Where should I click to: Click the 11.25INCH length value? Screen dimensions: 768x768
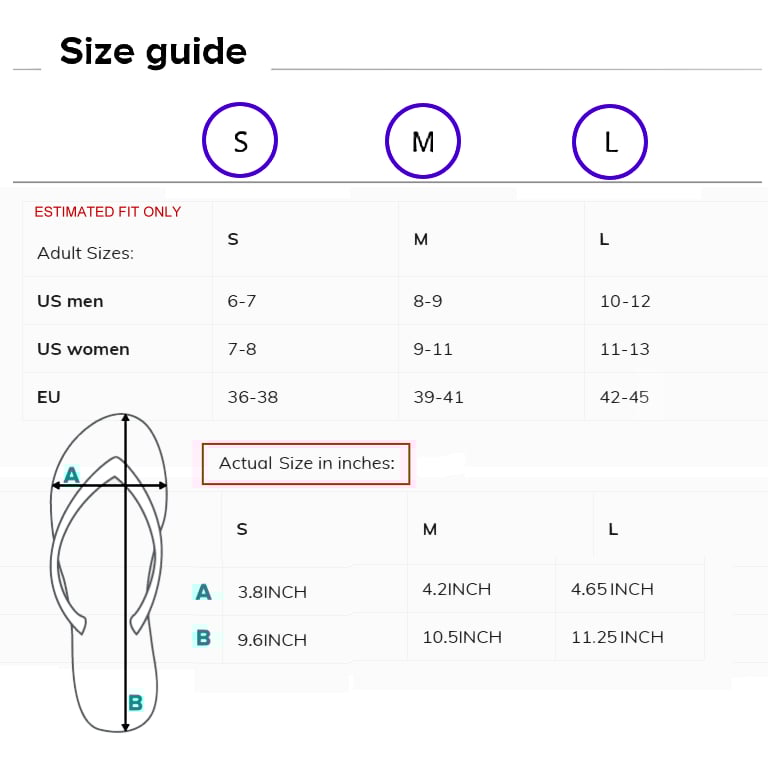(617, 637)
